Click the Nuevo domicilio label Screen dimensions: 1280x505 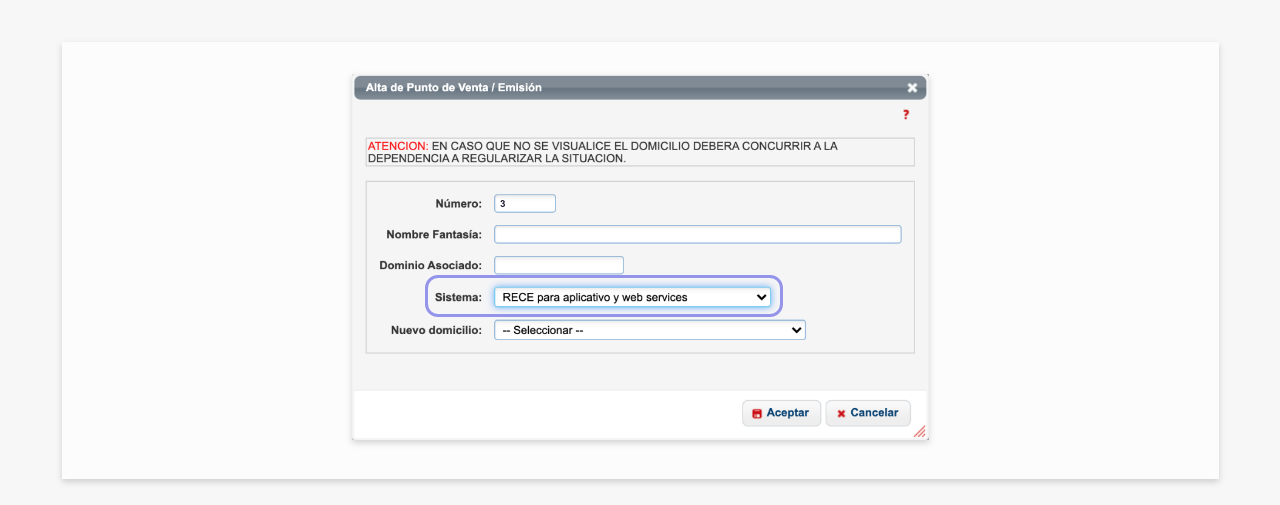pos(437,330)
